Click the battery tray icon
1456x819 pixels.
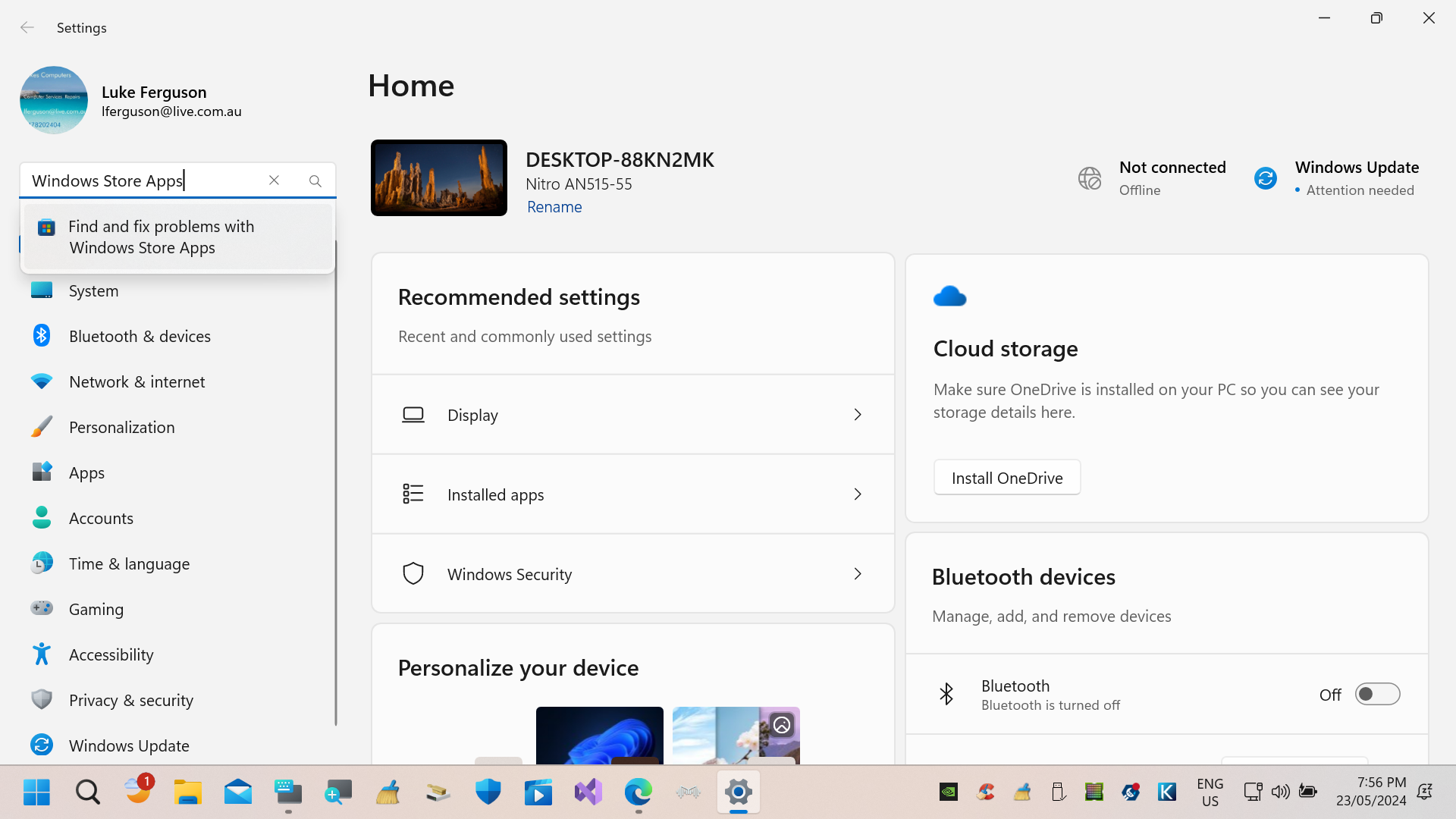coord(1308,792)
